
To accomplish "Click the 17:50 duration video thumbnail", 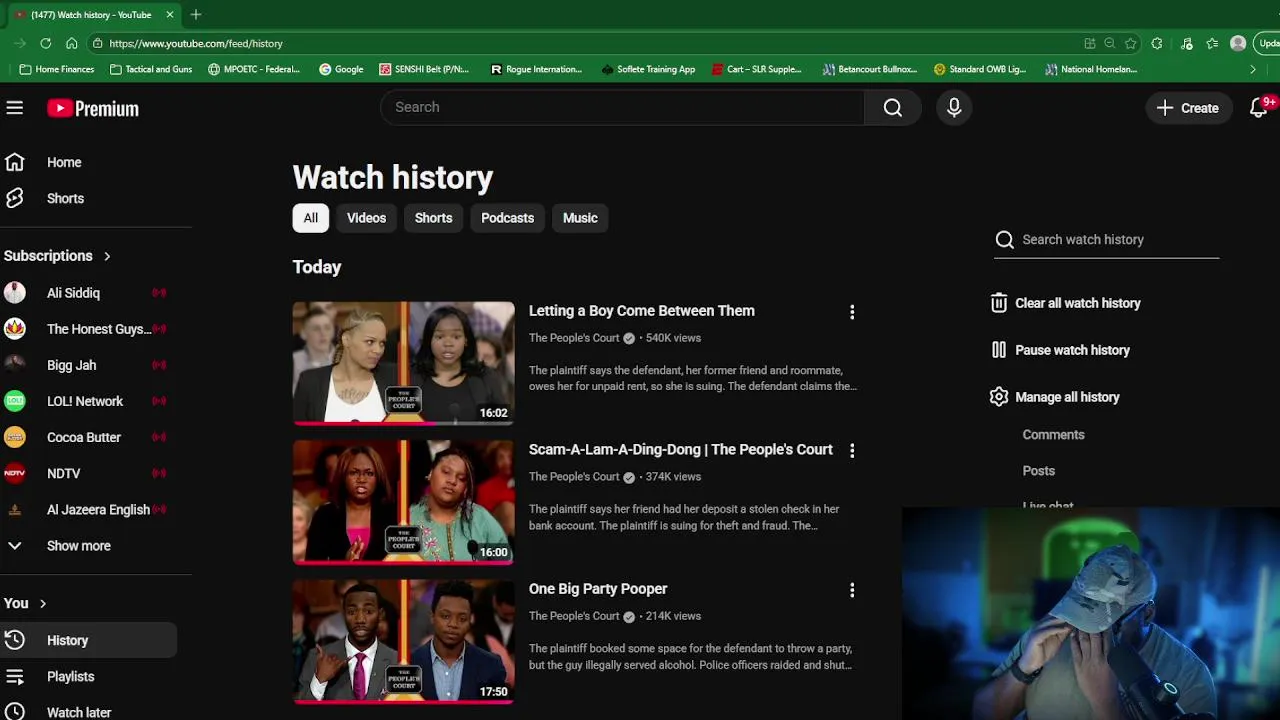I will click(403, 641).
